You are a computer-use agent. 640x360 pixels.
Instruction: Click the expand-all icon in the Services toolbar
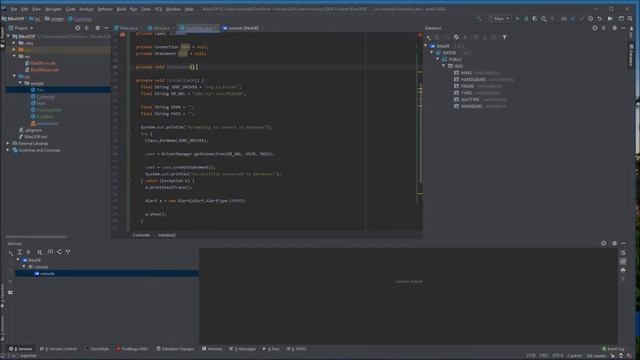click(20, 252)
